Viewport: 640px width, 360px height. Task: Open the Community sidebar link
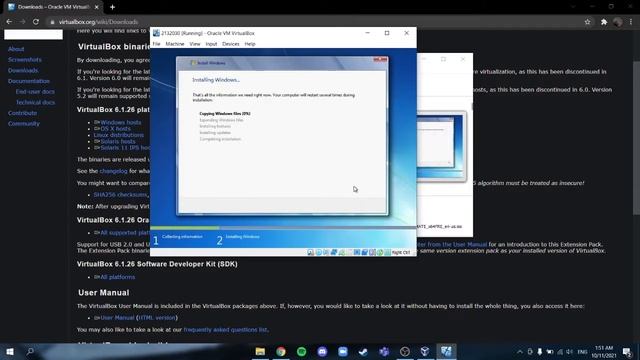click(x=24, y=124)
